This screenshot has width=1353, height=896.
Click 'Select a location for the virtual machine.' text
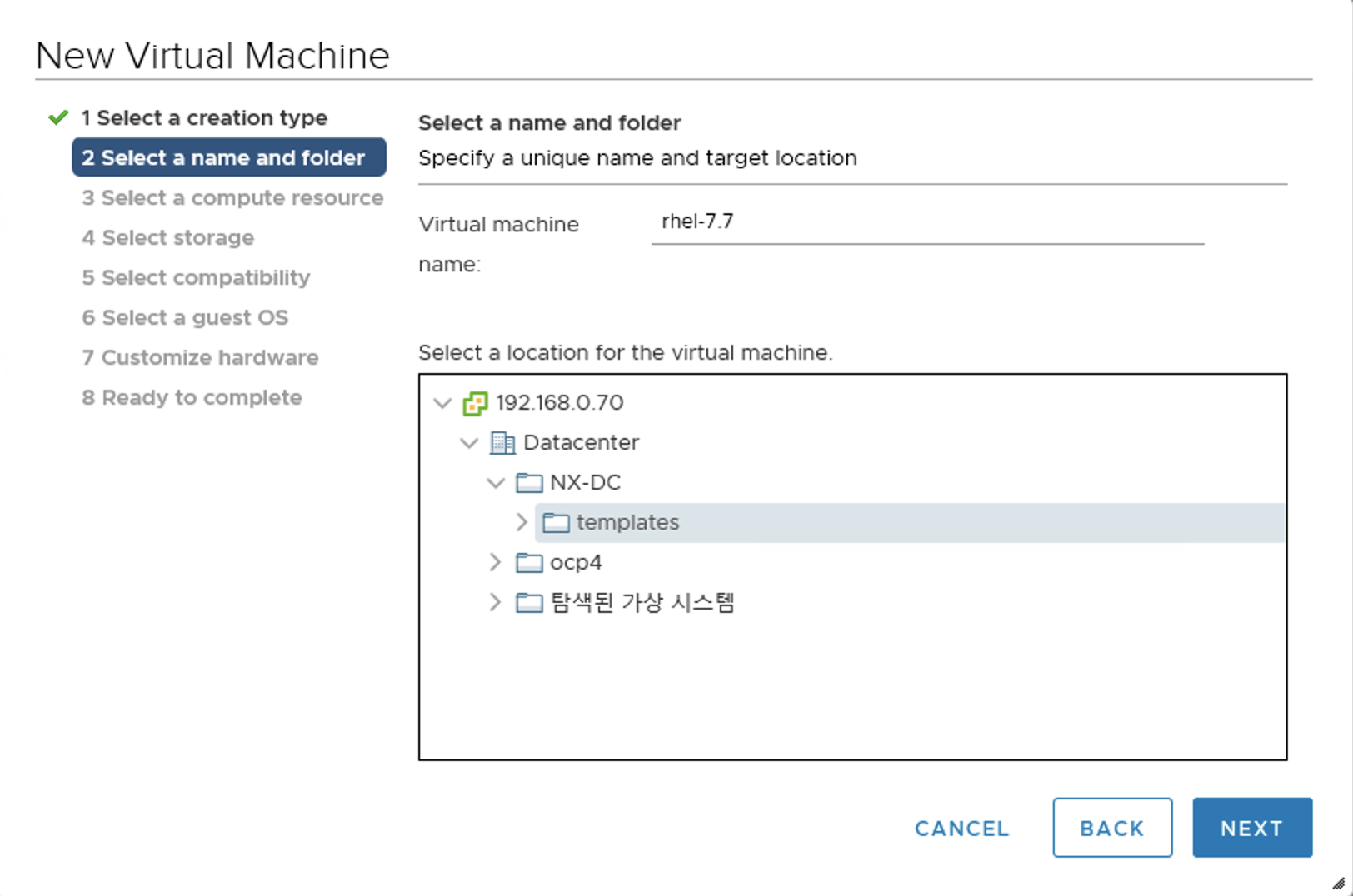pyautogui.click(x=626, y=353)
